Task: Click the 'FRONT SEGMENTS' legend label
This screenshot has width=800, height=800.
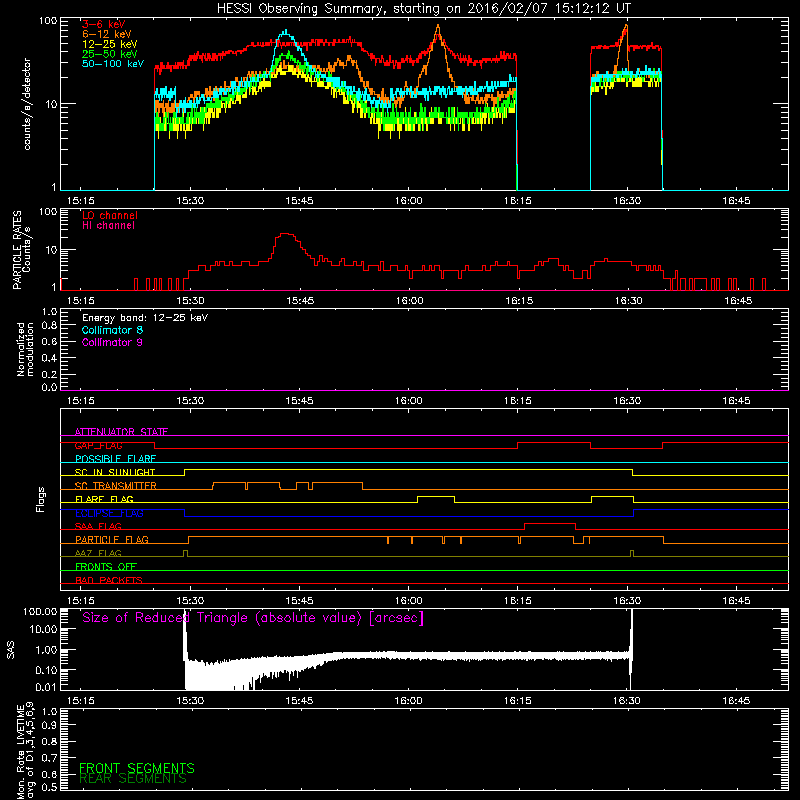Action: [137, 768]
